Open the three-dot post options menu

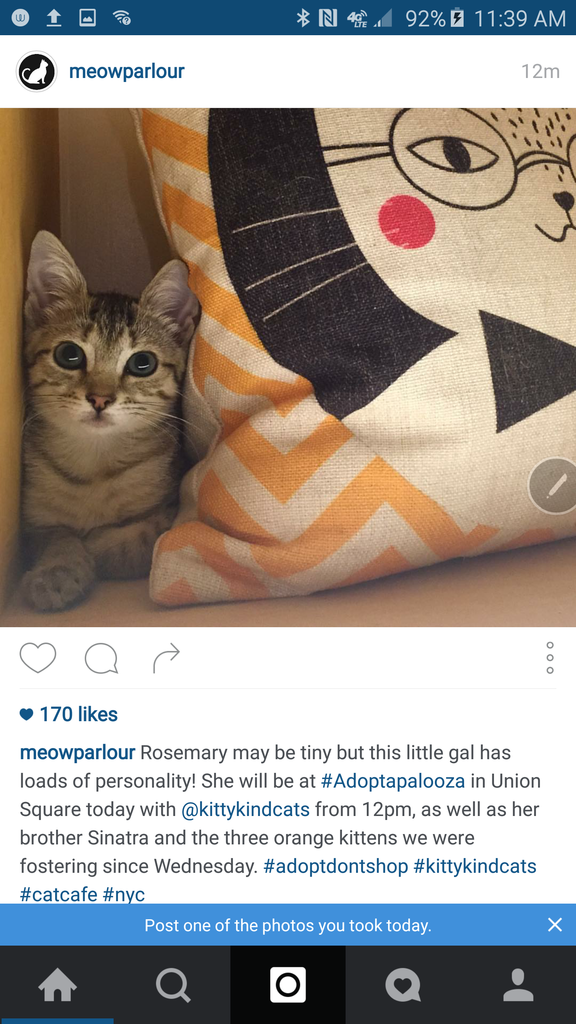coord(550,658)
